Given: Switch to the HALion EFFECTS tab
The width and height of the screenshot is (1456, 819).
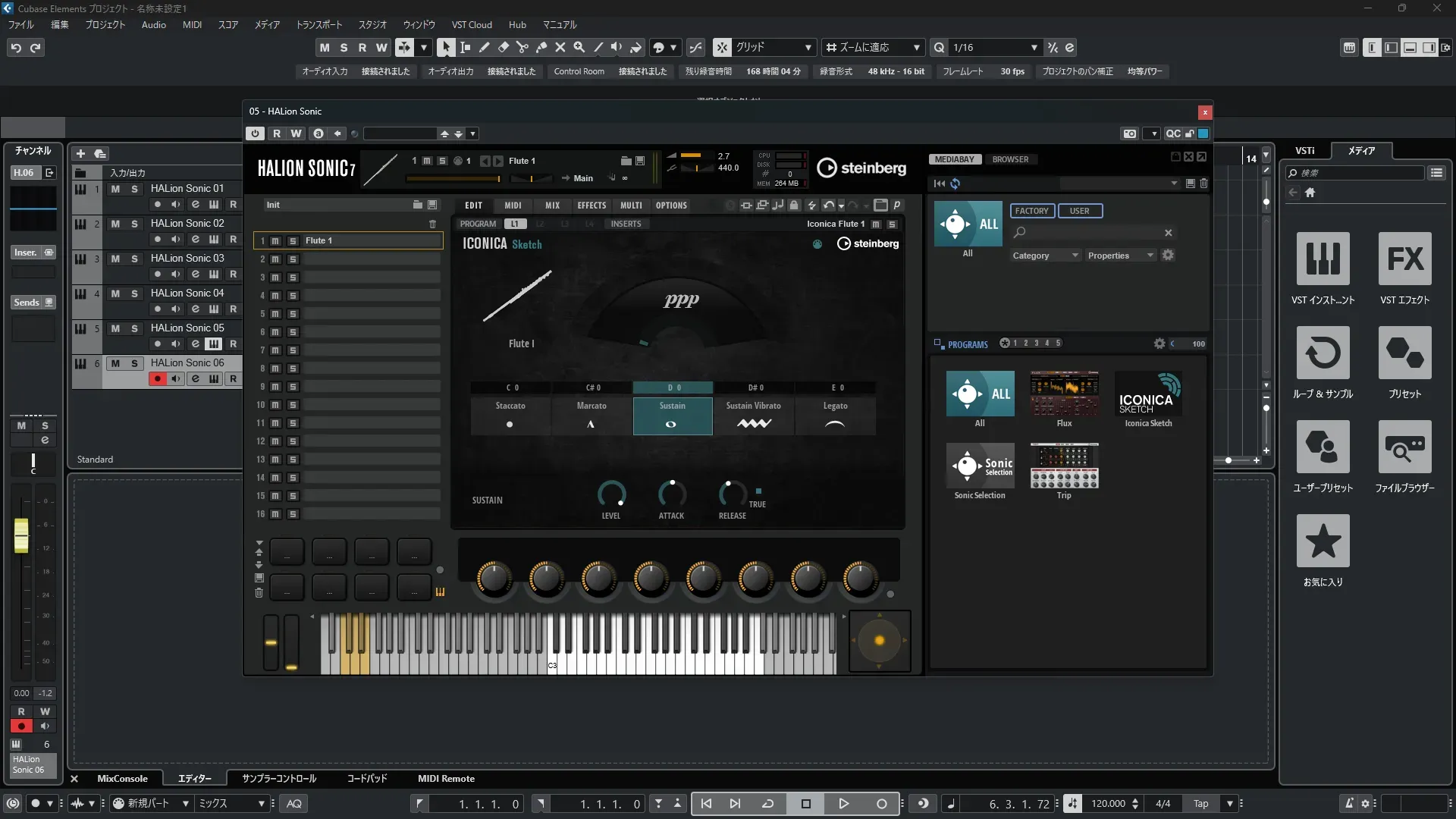Looking at the screenshot, I should pos(591,206).
